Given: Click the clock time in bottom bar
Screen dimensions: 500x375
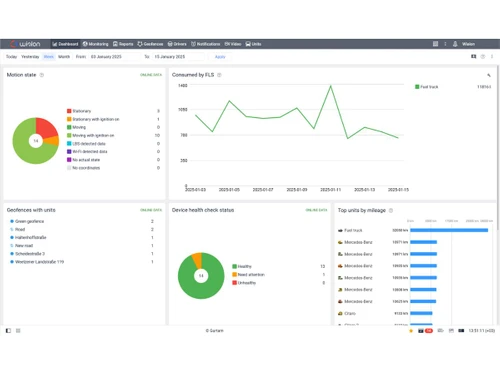Looking at the screenshot, I should click(x=482, y=331).
